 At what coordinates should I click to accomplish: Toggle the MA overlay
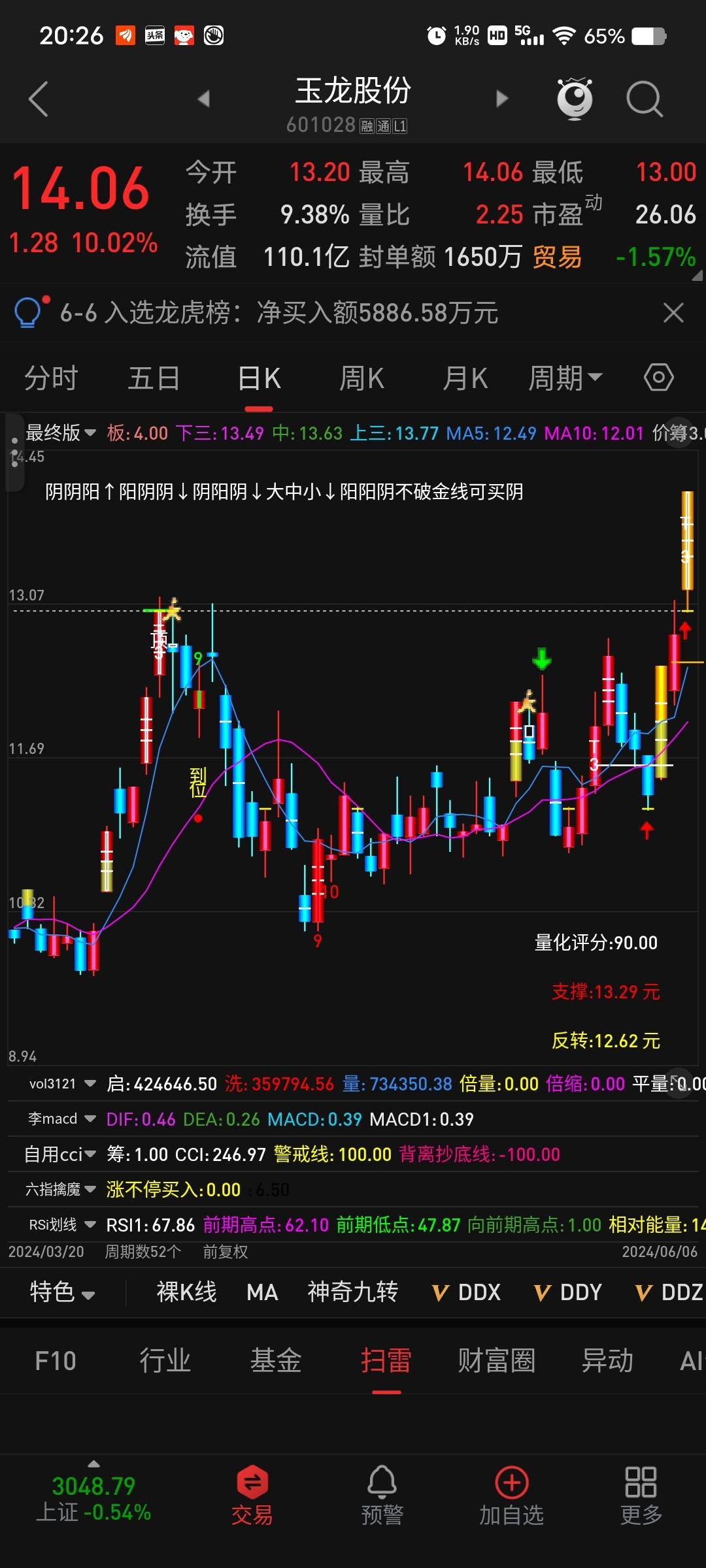click(262, 1292)
